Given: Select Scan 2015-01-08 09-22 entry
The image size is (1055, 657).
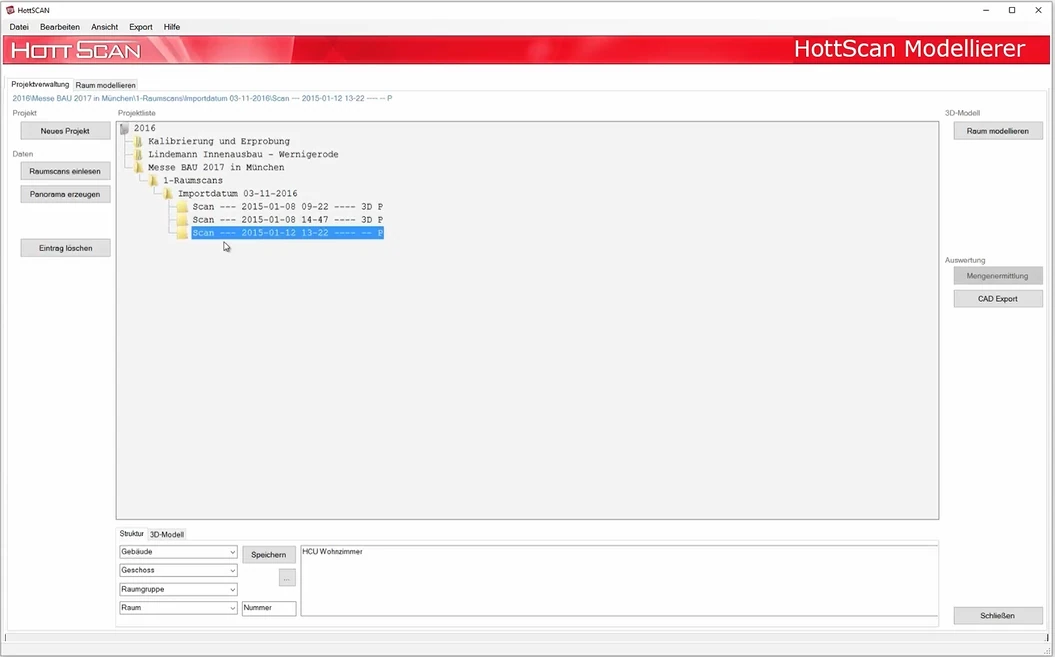Looking at the screenshot, I should point(288,207).
